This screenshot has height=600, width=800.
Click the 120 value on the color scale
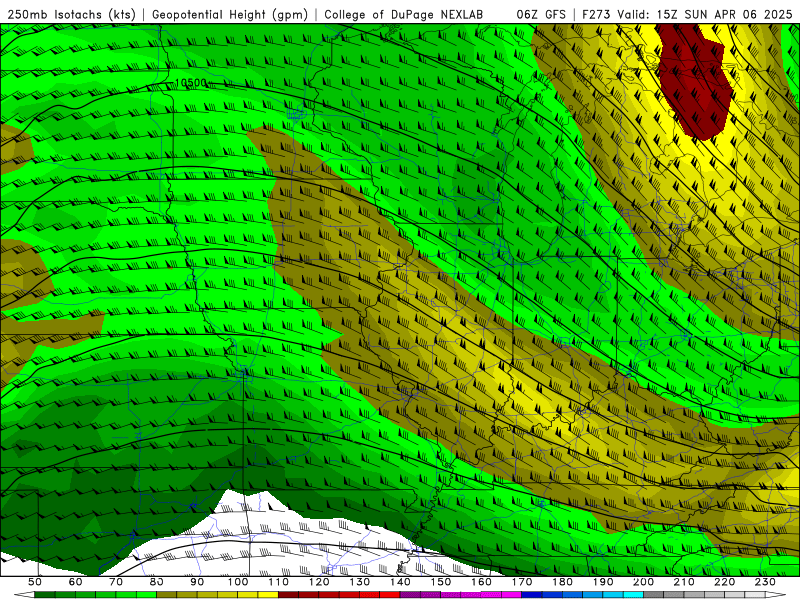click(x=319, y=582)
